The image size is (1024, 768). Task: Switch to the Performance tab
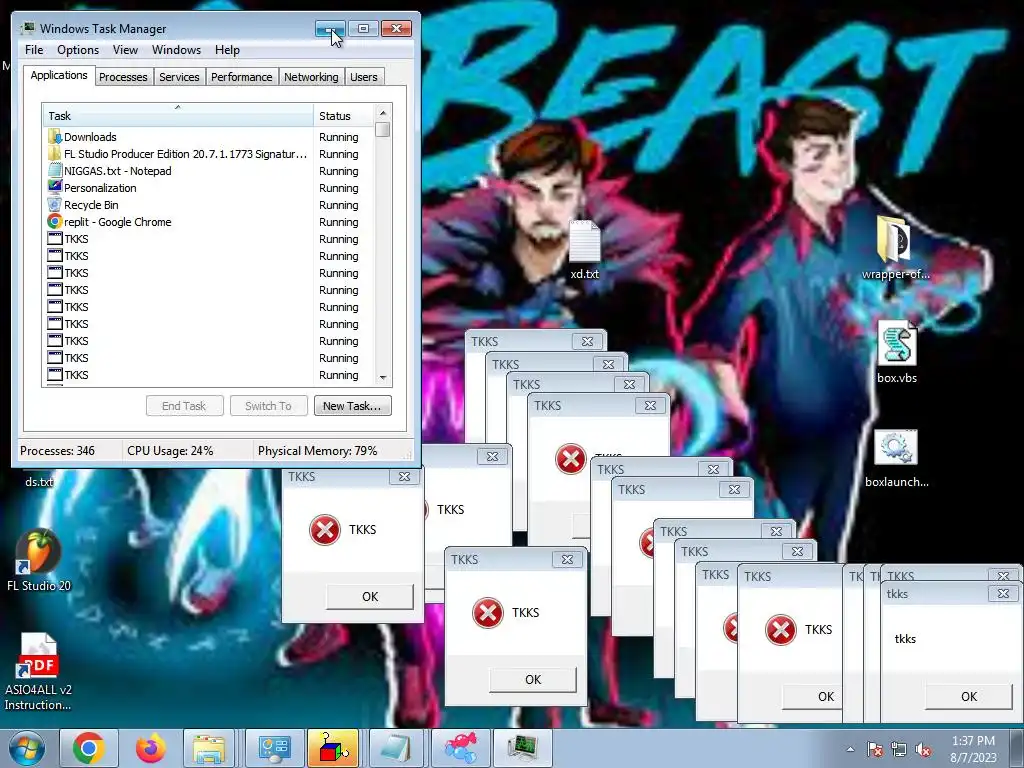tap(241, 77)
